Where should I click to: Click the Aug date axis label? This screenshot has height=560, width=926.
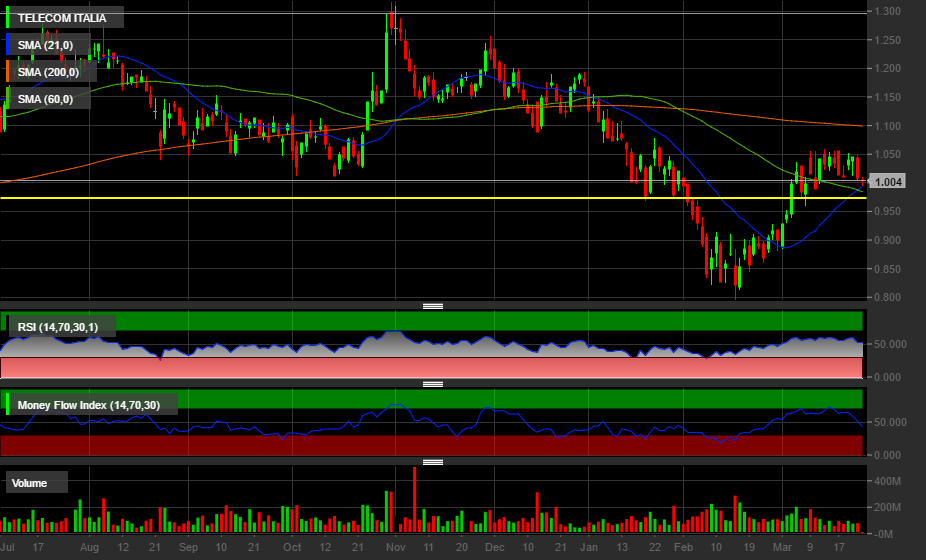click(x=89, y=547)
